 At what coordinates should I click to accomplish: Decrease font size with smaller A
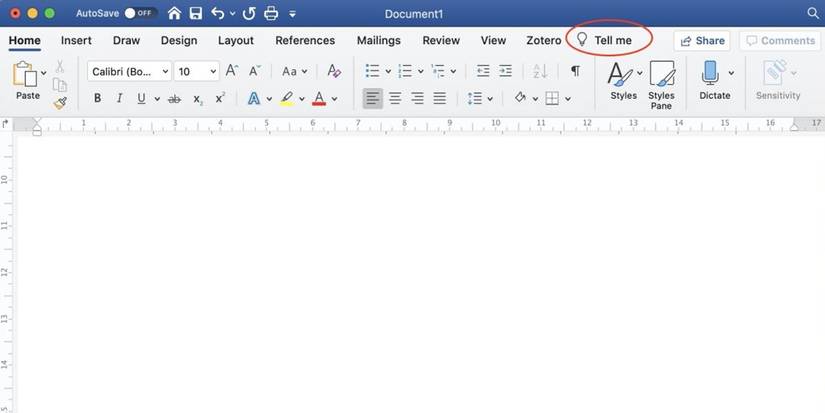tap(255, 71)
